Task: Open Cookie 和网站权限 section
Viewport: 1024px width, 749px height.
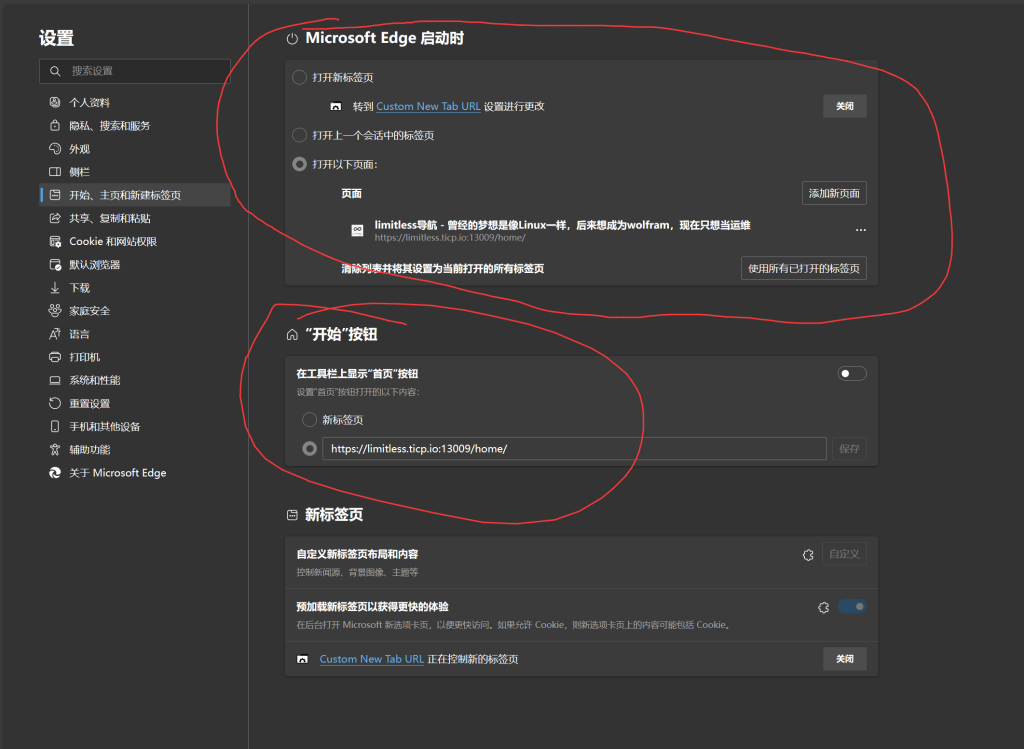Action: pos(135,242)
